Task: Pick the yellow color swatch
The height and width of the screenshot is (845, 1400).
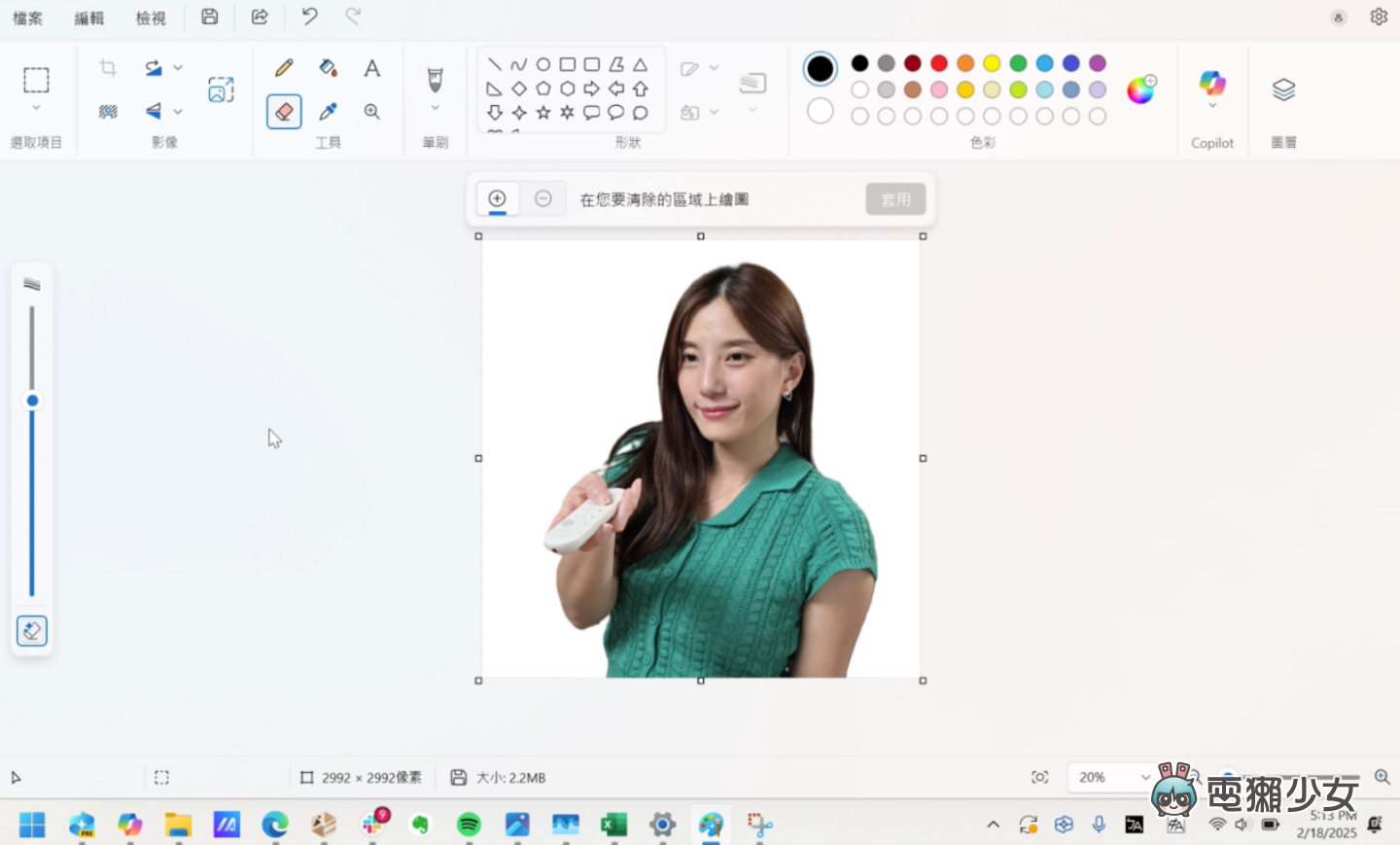Action: click(x=992, y=63)
